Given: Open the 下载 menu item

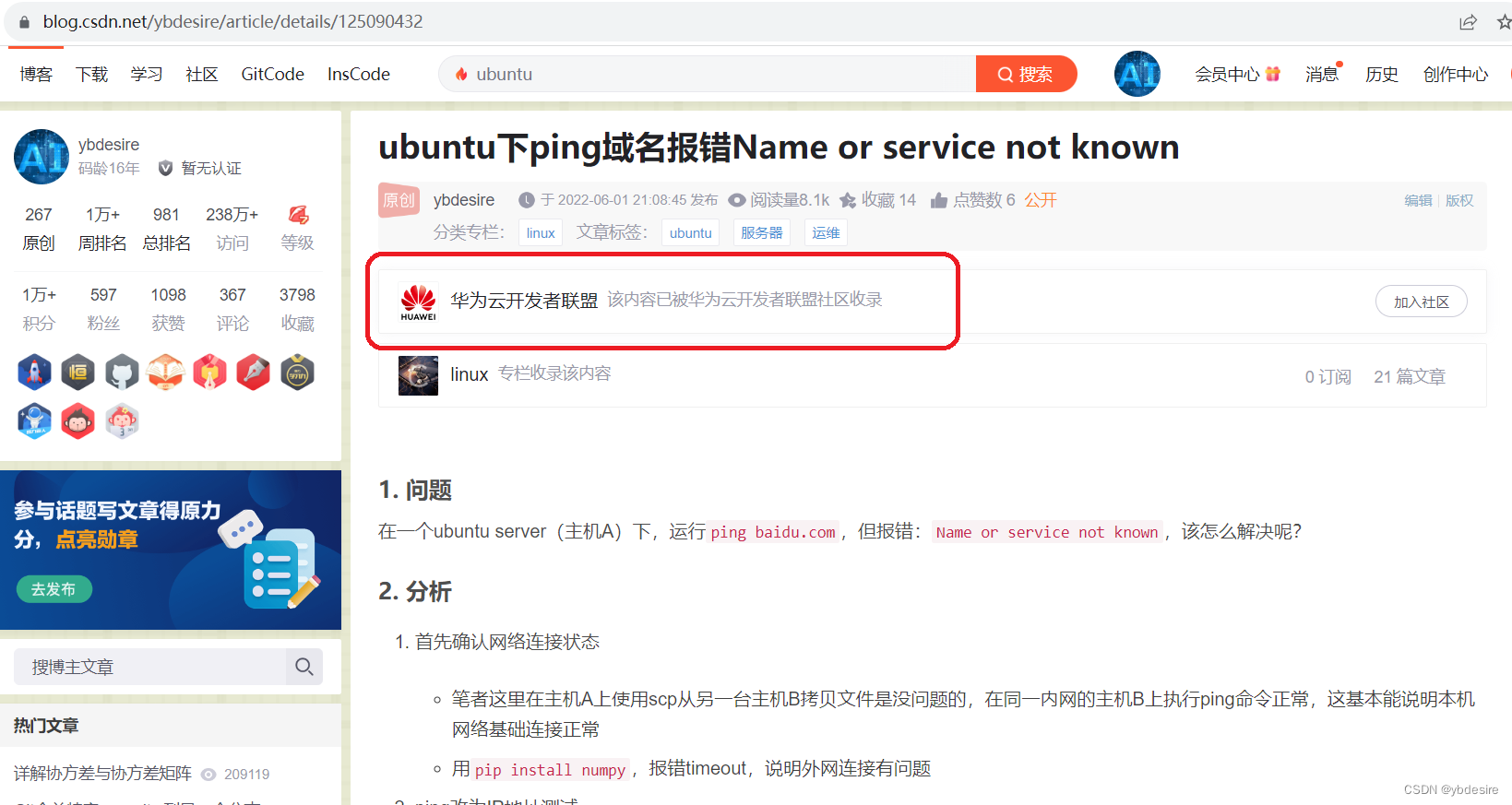Looking at the screenshot, I should coord(91,74).
